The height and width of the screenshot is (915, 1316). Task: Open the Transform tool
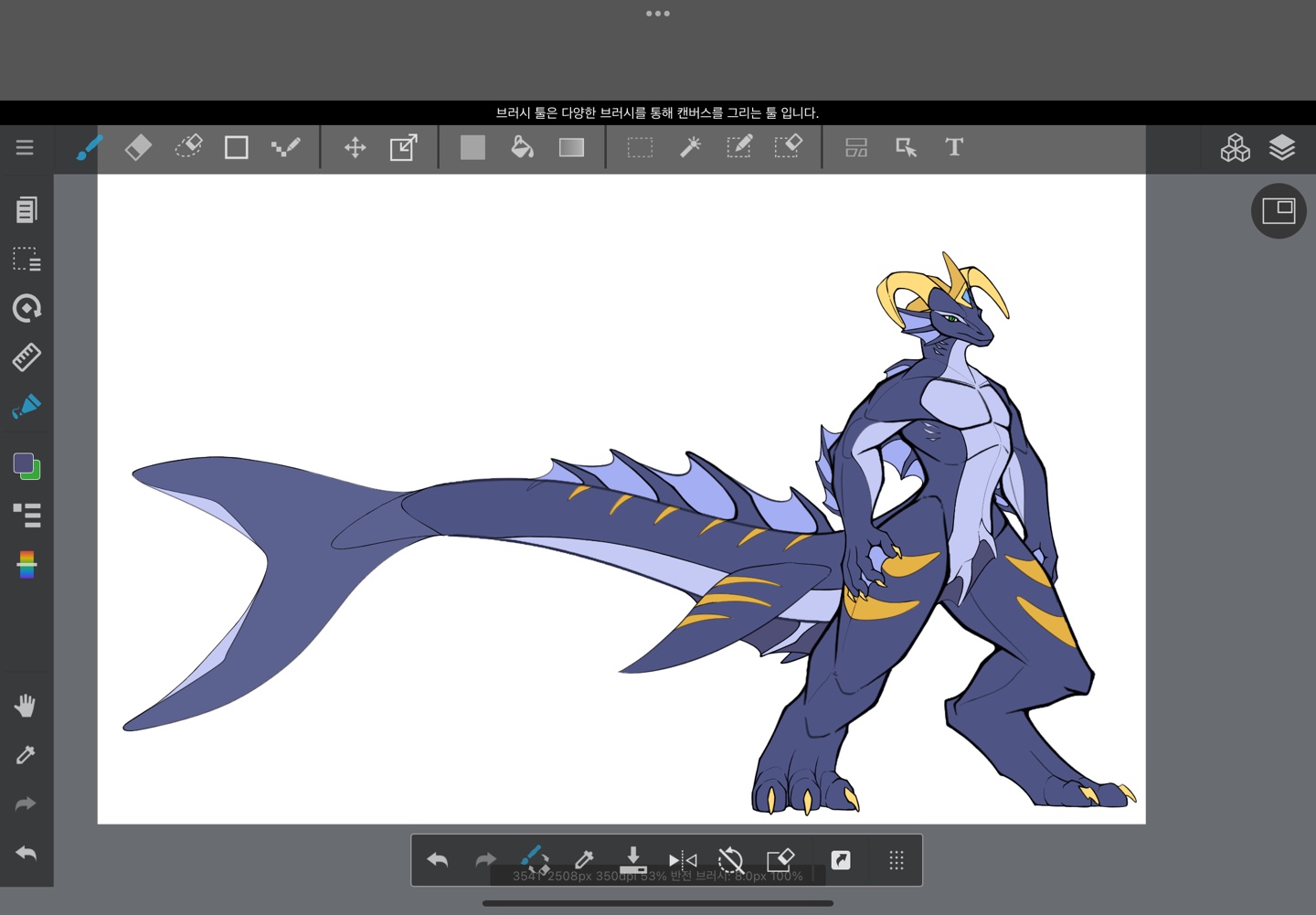[403, 147]
